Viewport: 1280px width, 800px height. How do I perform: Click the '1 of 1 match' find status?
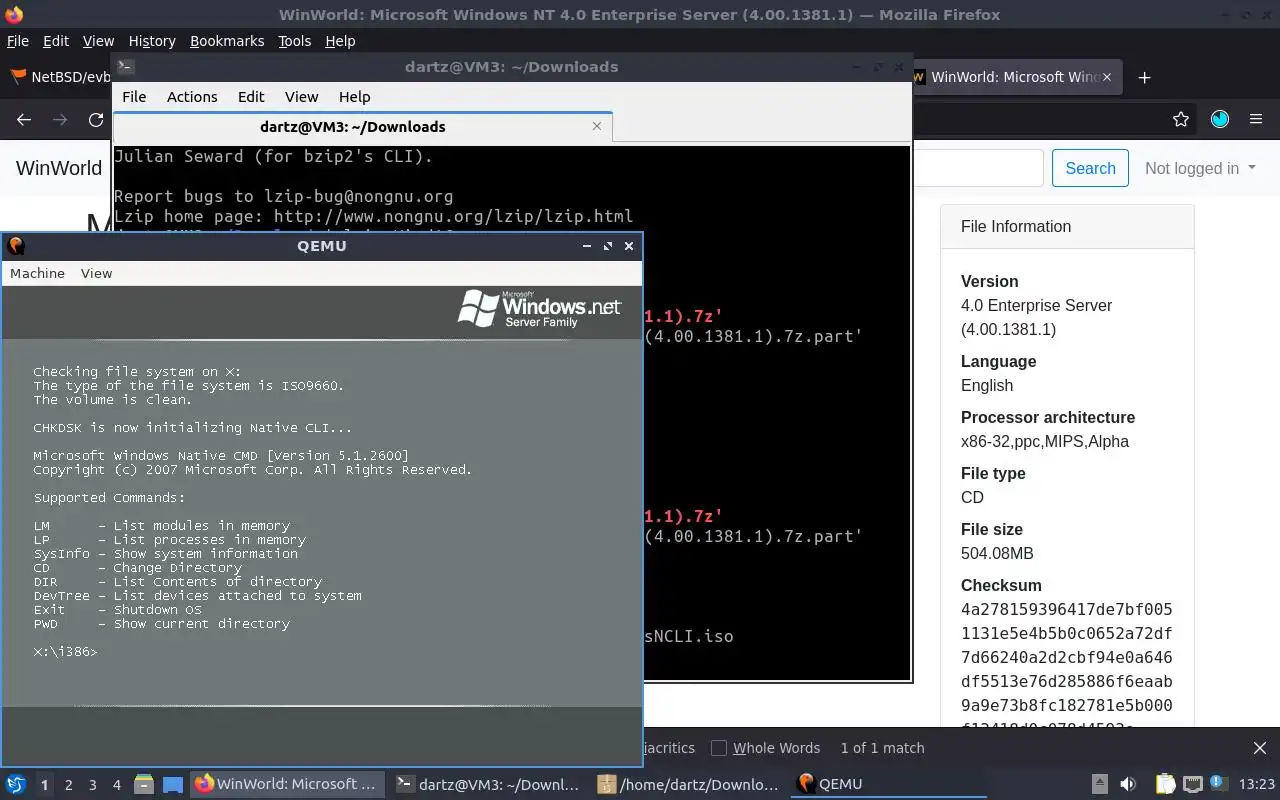click(x=882, y=748)
